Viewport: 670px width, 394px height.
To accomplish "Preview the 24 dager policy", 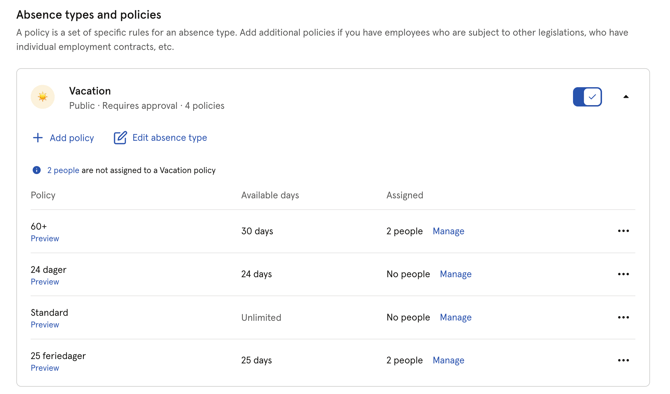I will (x=45, y=282).
